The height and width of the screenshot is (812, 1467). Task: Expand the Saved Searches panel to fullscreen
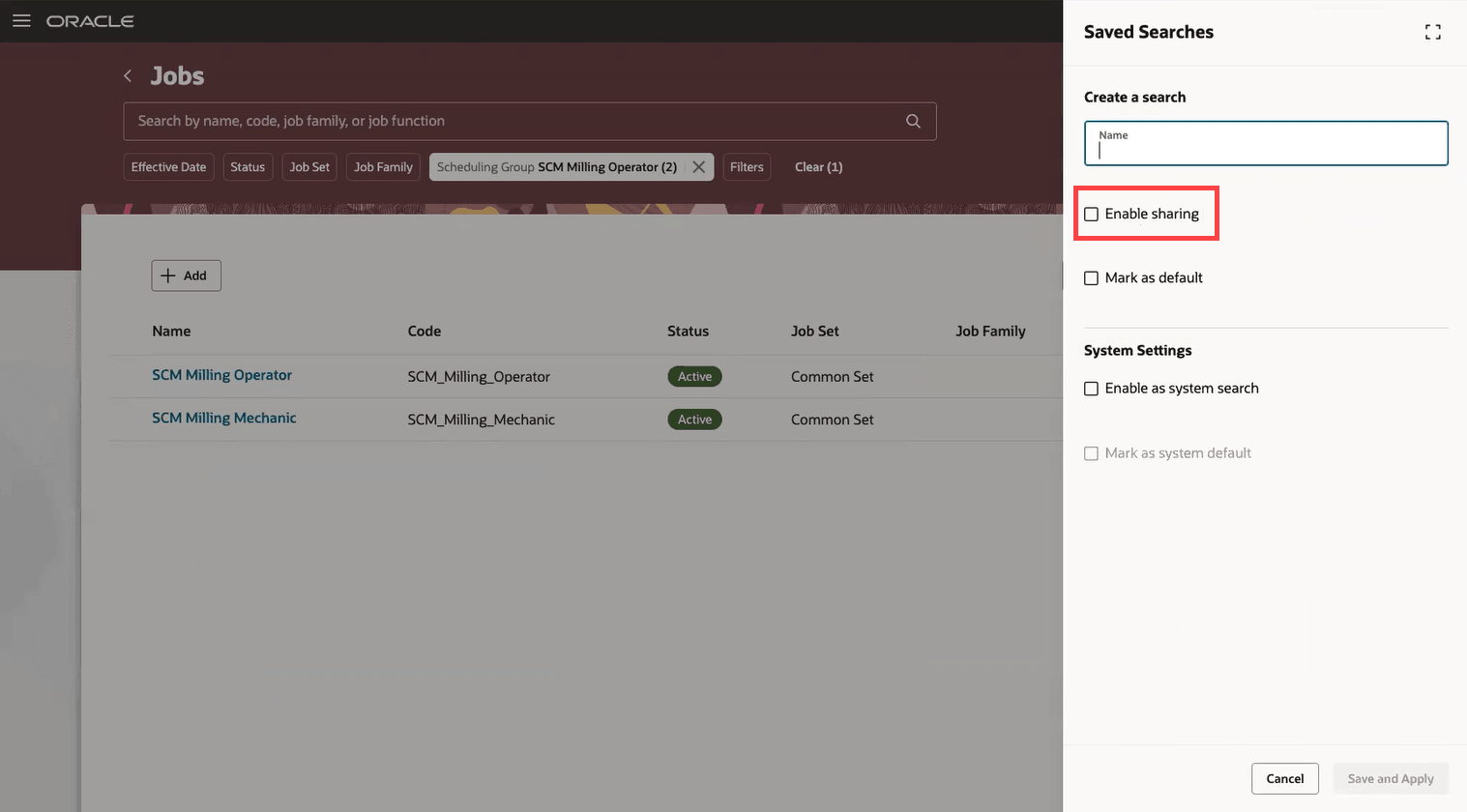[x=1432, y=31]
